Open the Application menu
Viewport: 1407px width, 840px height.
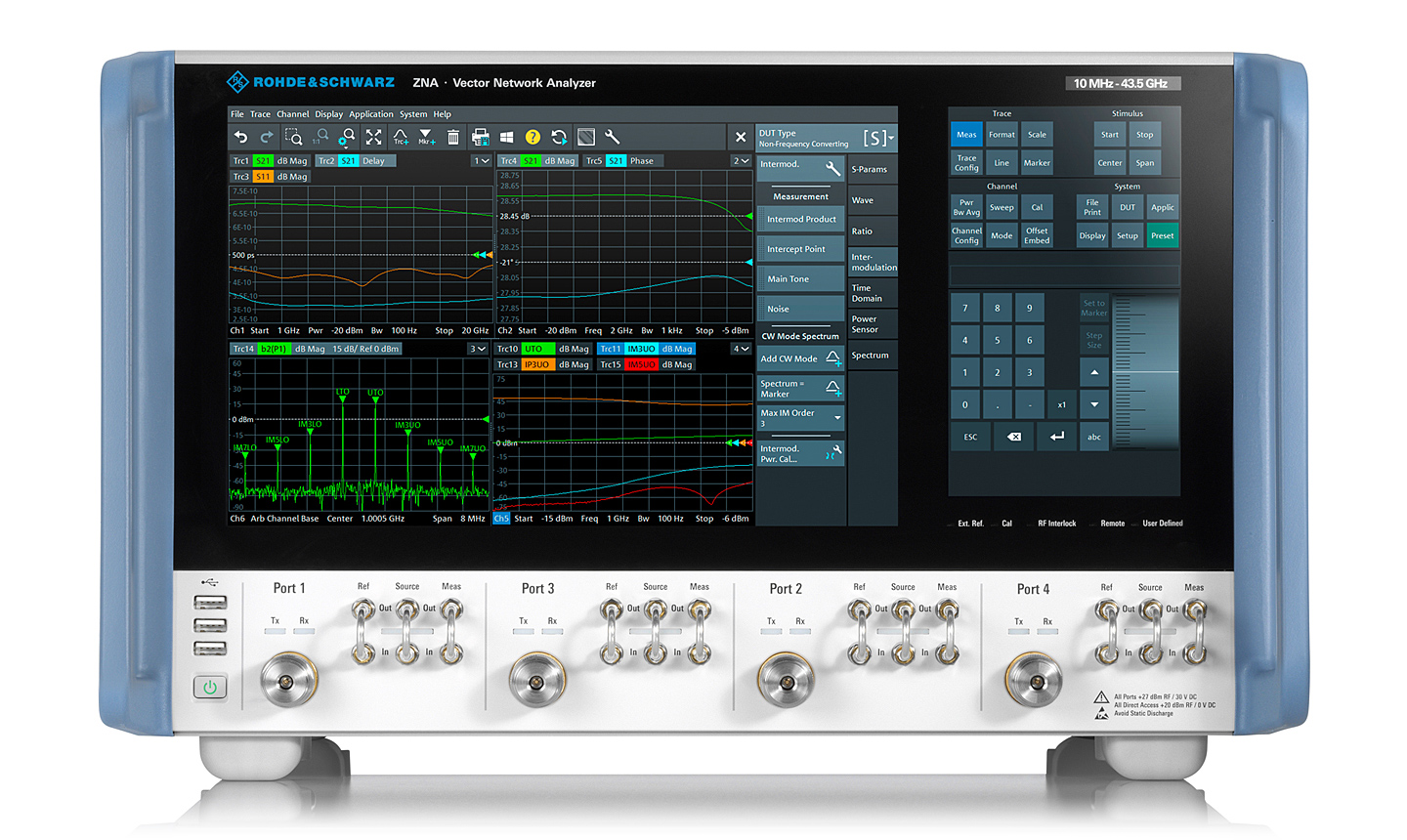[371, 114]
